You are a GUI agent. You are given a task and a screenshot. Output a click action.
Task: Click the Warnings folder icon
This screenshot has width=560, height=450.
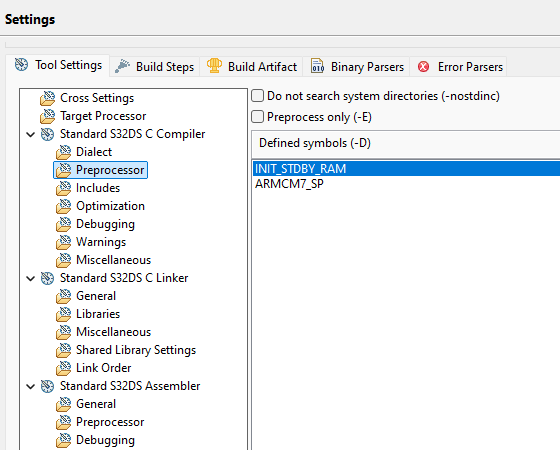point(64,242)
